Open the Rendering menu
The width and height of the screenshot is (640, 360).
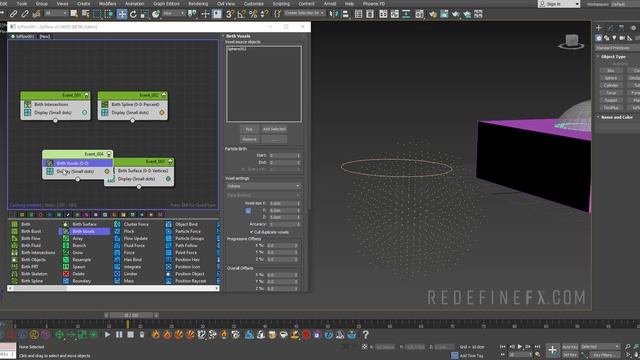[198, 4]
